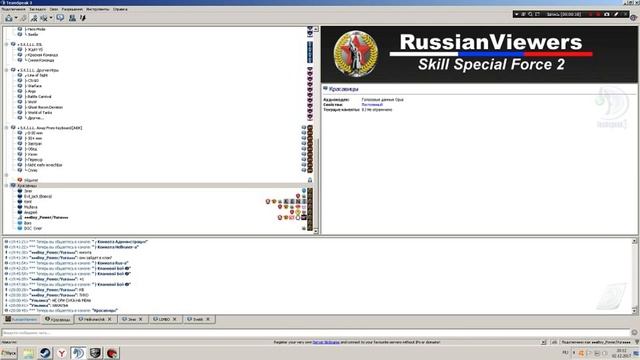Click the red round icon on taskbar
Viewport: 640px width, 360px height.
tap(112, 353)
